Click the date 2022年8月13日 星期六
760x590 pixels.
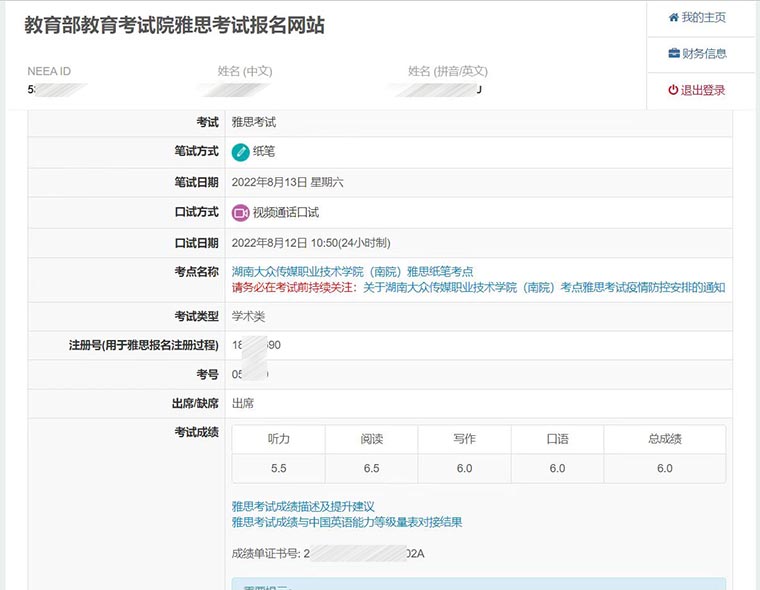click(287, 183)
